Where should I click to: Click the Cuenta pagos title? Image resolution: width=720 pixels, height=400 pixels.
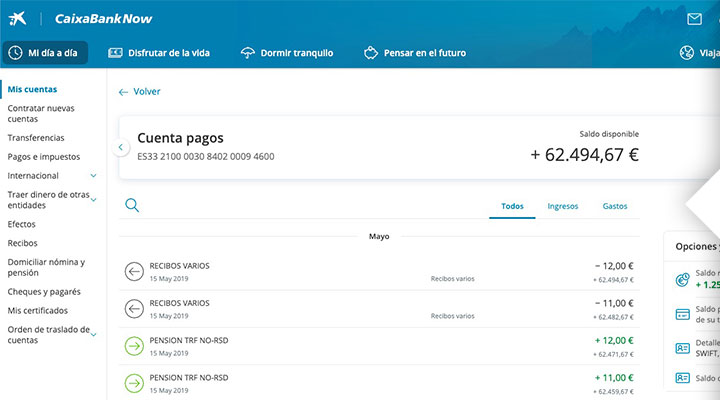point(180,138)
